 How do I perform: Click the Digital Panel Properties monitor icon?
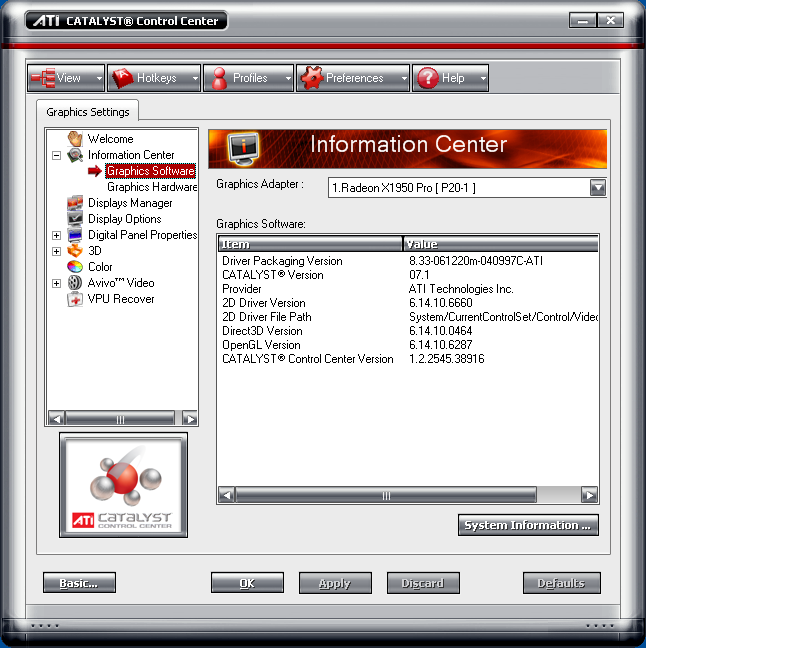click(x=75, y=235)
